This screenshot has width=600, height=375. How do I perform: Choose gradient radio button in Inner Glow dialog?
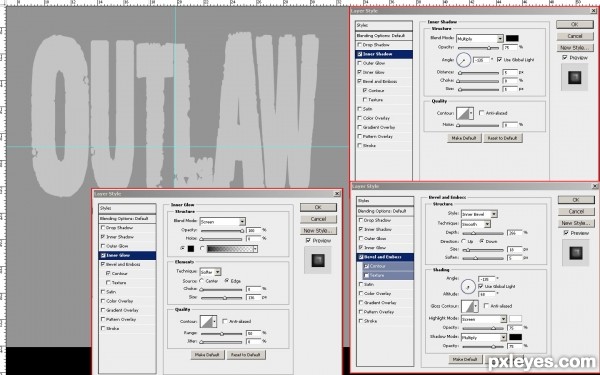click(x=202, y=249)
